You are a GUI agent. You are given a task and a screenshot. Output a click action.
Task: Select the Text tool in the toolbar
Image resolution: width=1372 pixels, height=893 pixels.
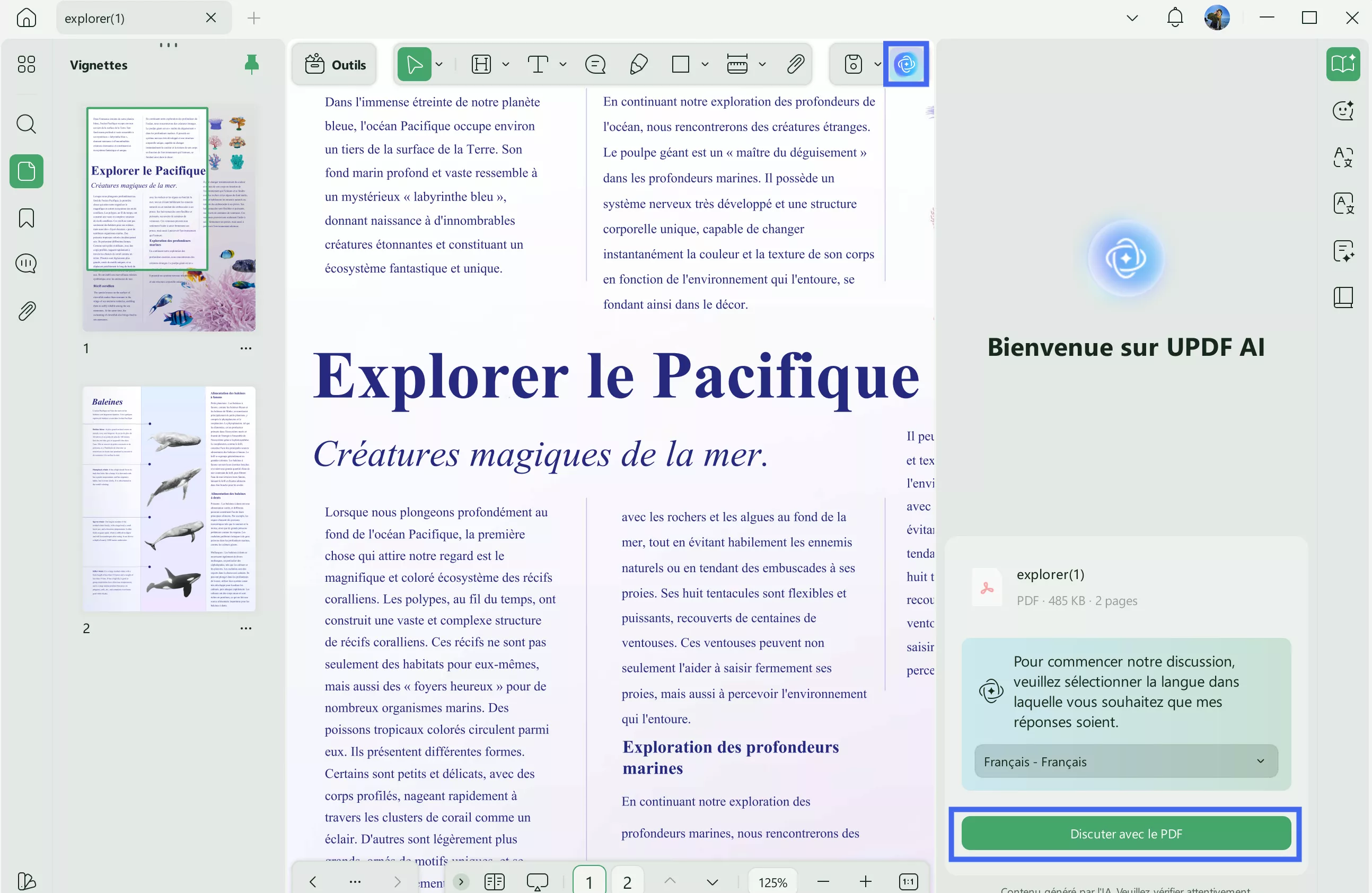click(x=539, y=64)
